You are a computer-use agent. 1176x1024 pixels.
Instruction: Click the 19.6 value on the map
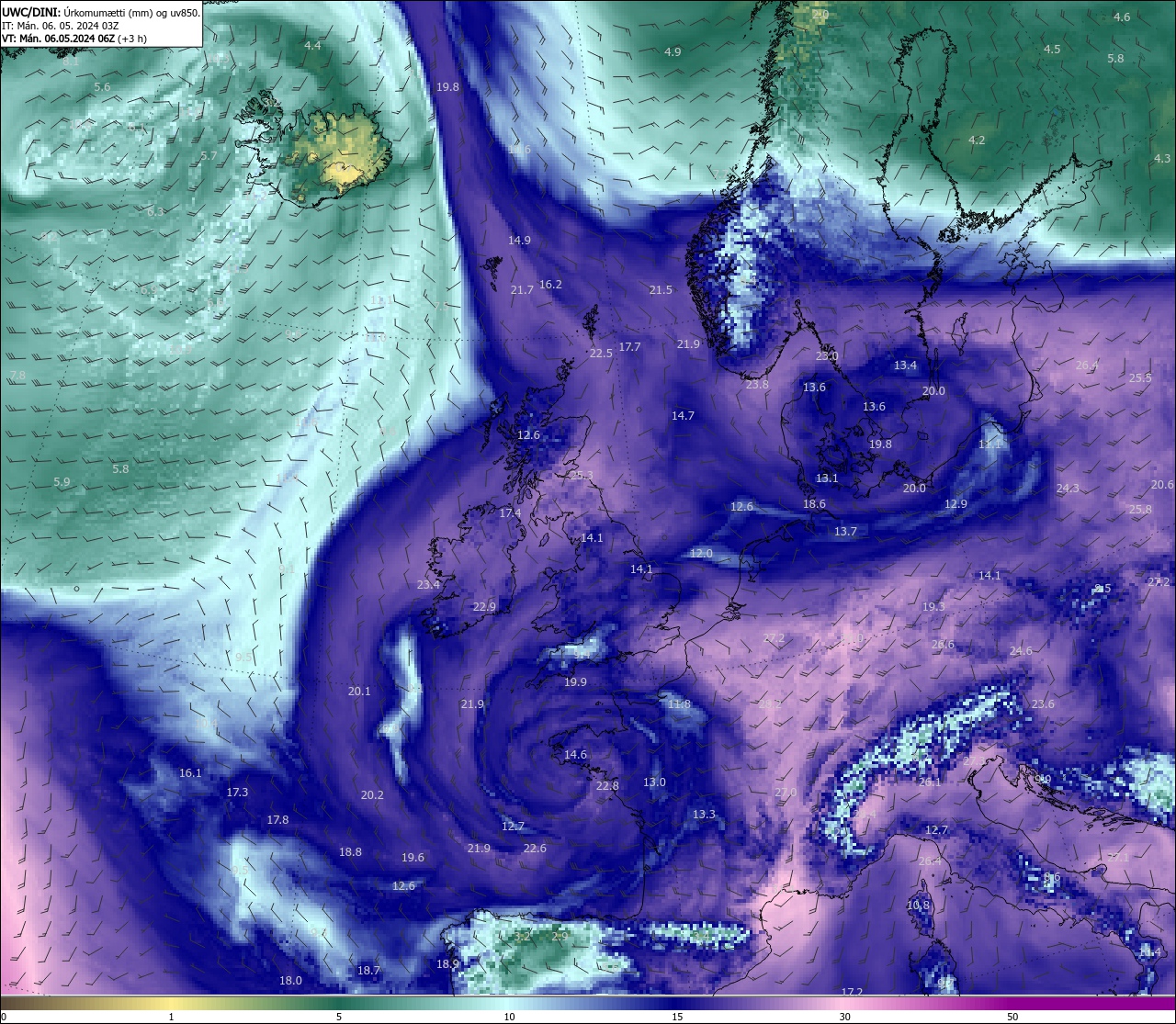pyautogui.click(x=413, y=857)
